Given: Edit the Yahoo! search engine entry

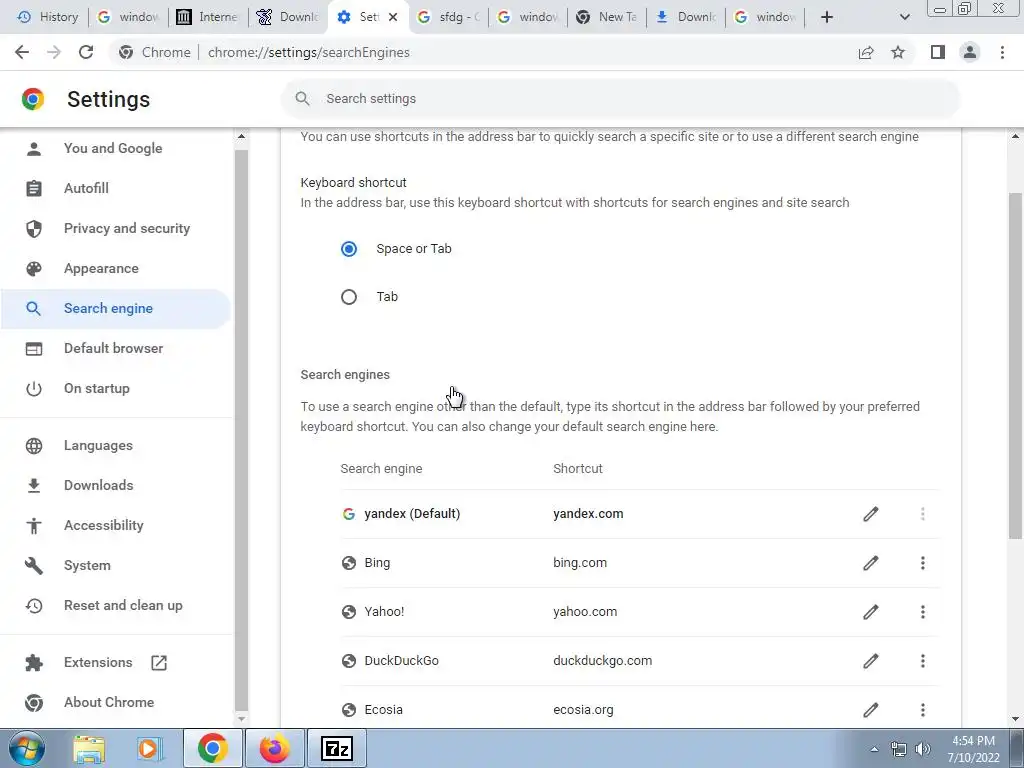Looking at the screenshot, I should tap(871, 612).
